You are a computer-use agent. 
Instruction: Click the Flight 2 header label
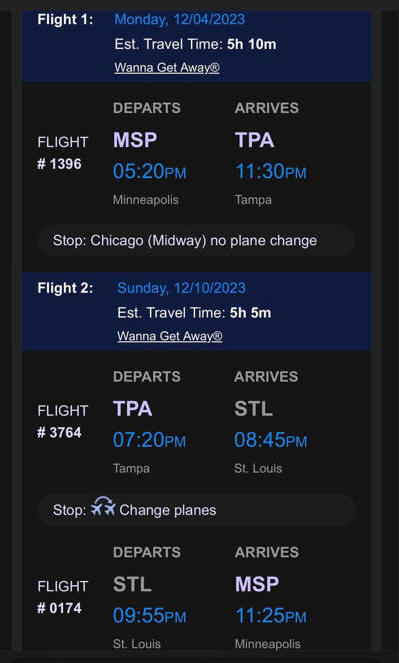[x=66, y=288]
